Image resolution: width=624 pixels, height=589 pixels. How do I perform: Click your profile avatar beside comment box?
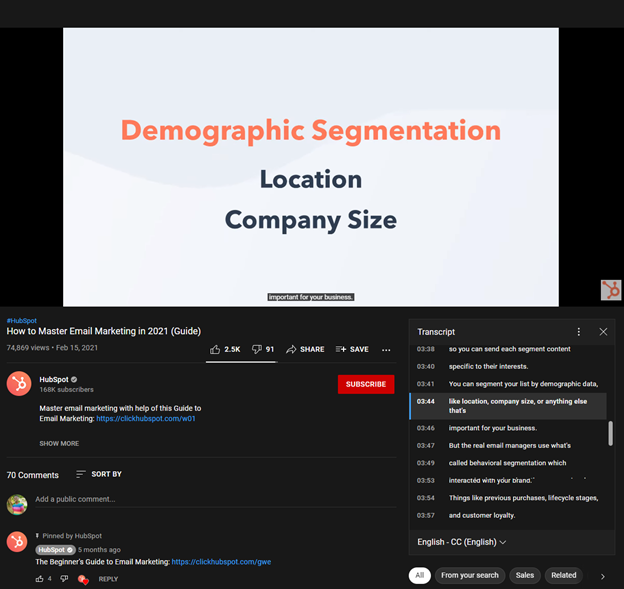[17, 504]
